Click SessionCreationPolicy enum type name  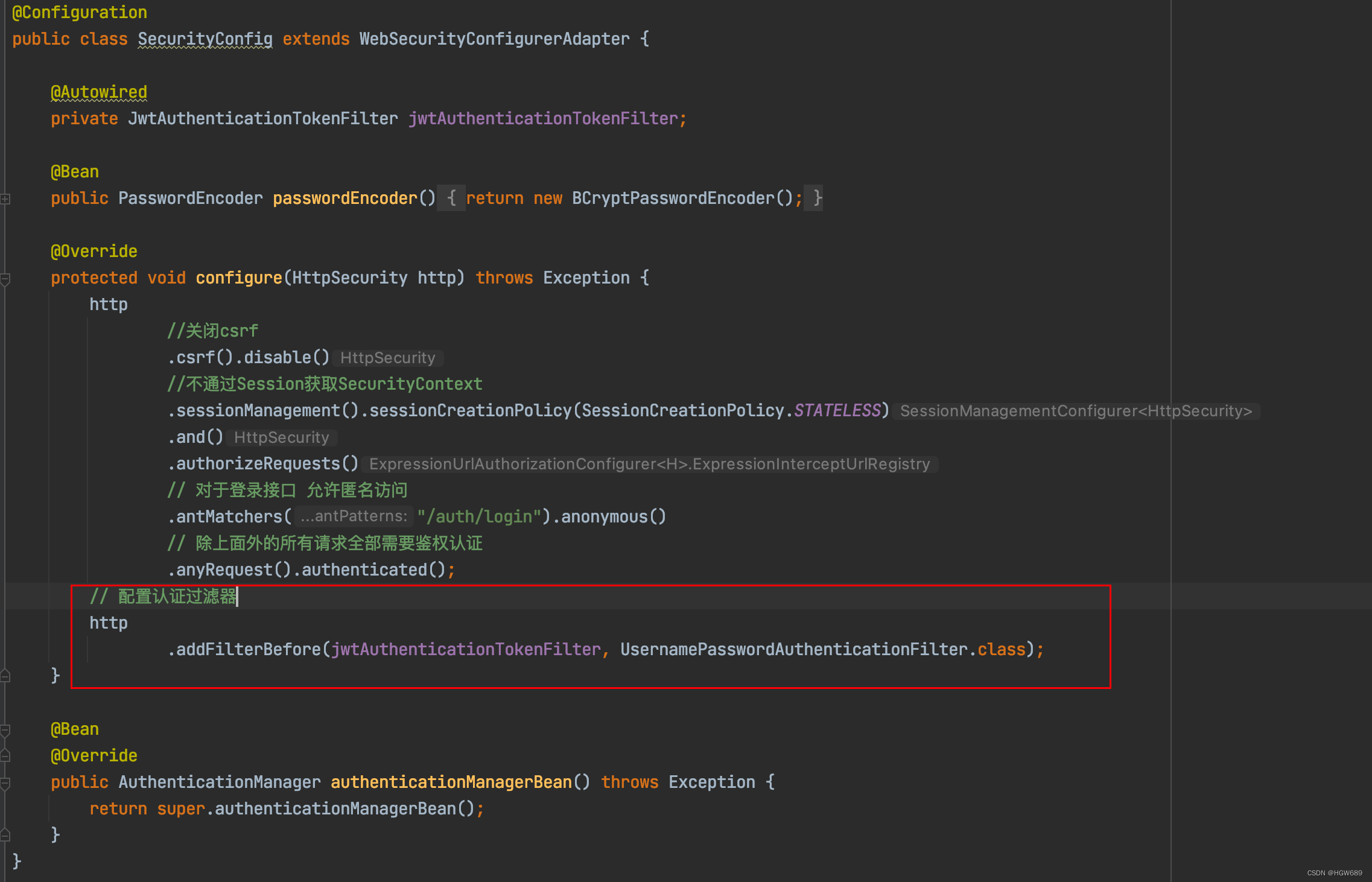tap(683, 410)
